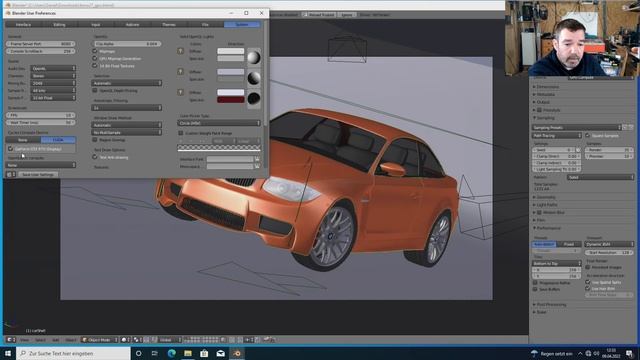Toggle Use Spatial Splits checkbox
The width and height of the screenshot is (640, 360).
coord(588,282)
